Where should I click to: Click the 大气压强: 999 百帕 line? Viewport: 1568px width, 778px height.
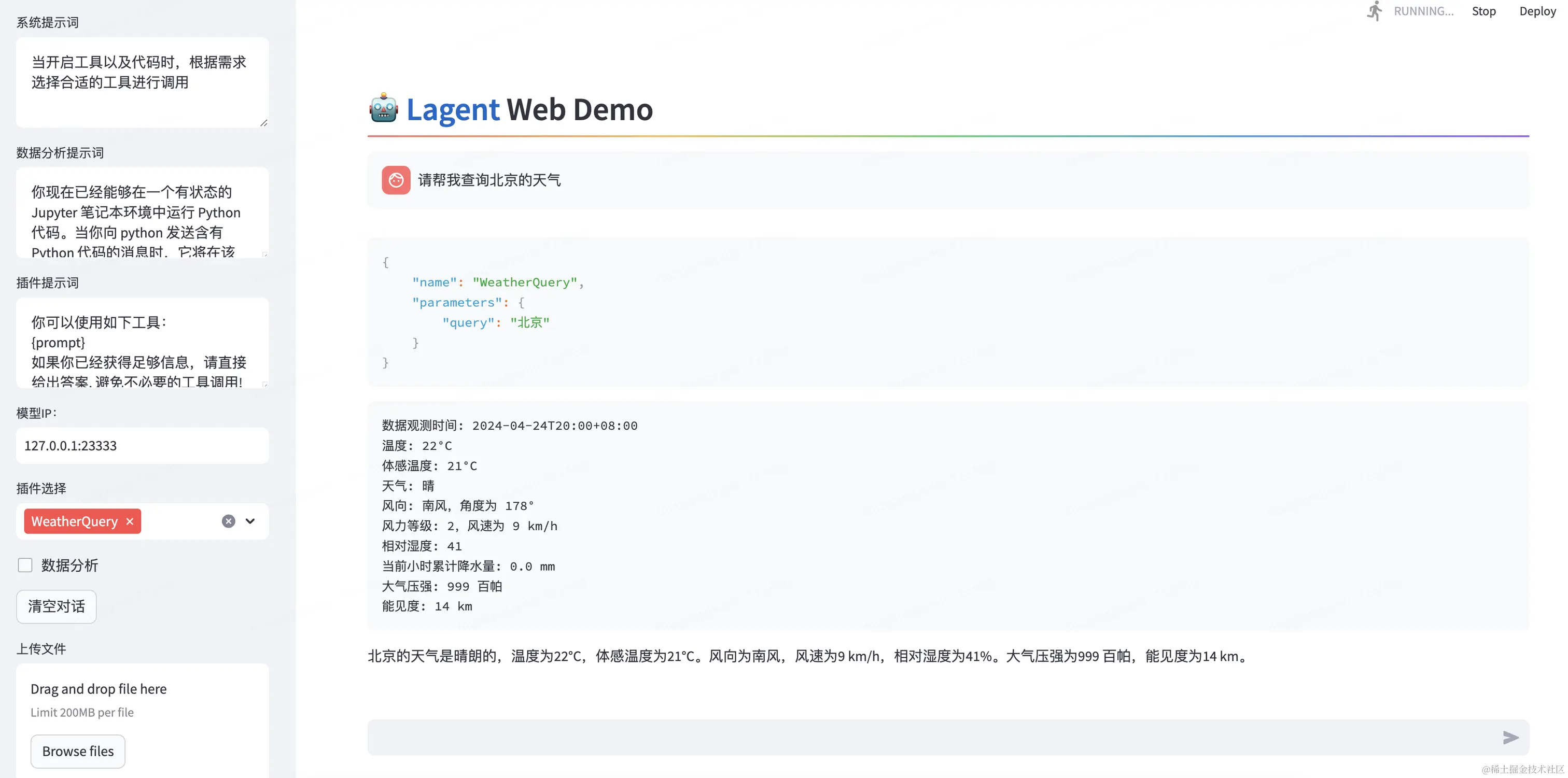tap(442, 586)
